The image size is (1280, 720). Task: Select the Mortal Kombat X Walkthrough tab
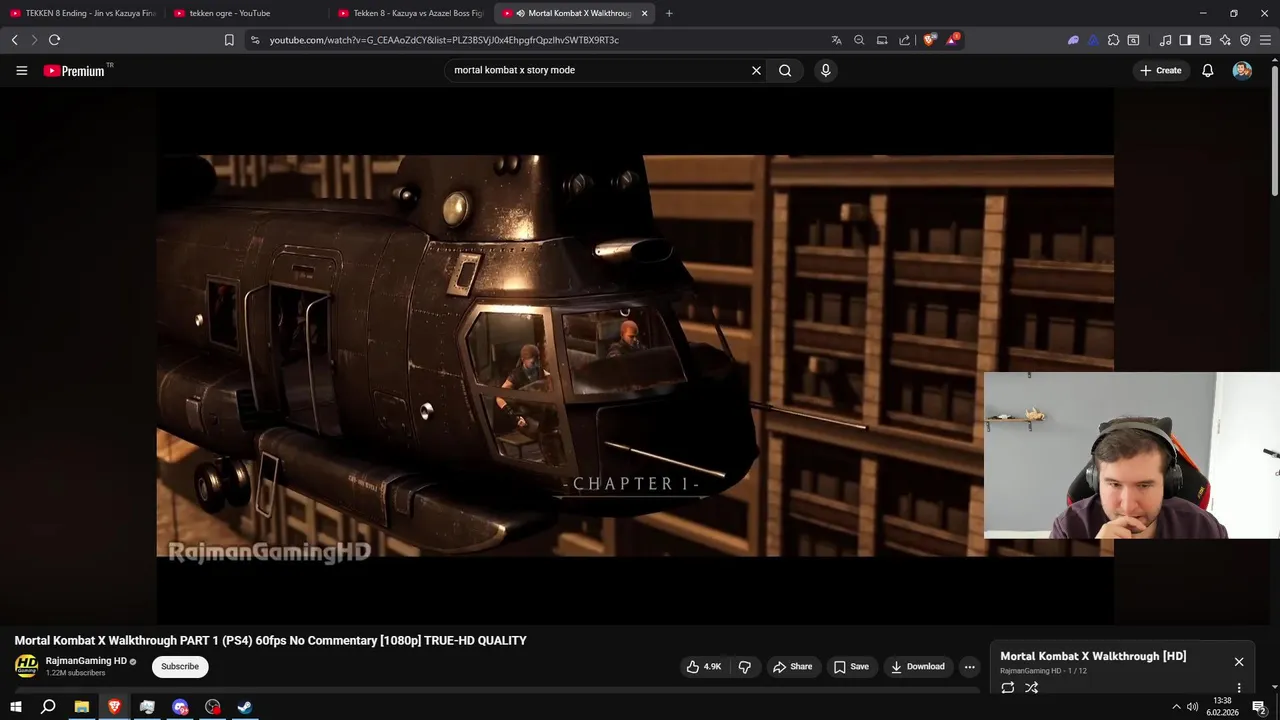573,13
